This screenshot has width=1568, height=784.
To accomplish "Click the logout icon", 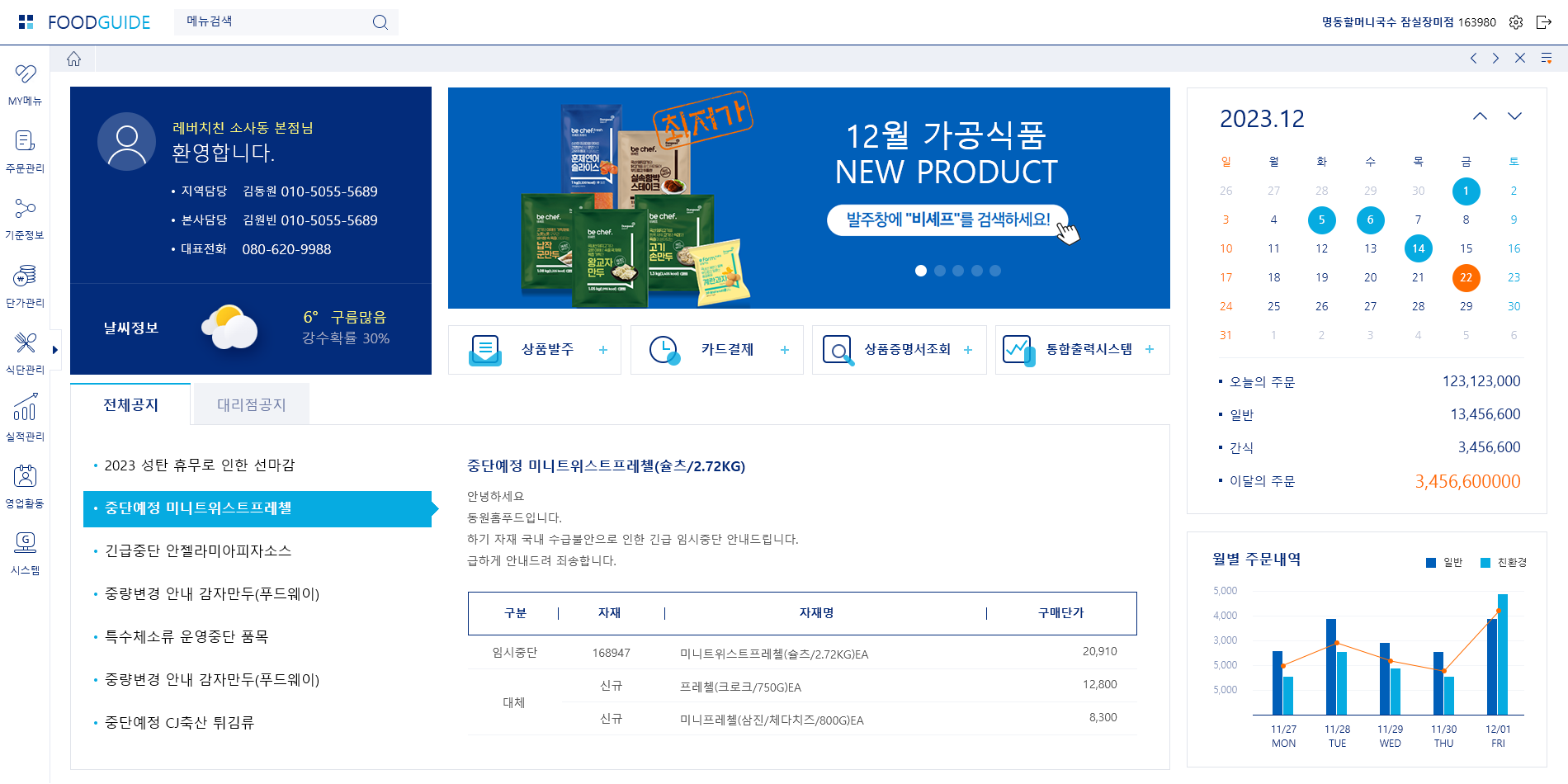I will [1544, 22].
